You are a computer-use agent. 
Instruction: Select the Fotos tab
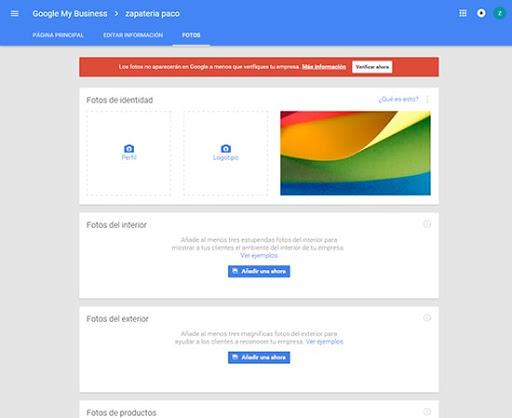191,35
